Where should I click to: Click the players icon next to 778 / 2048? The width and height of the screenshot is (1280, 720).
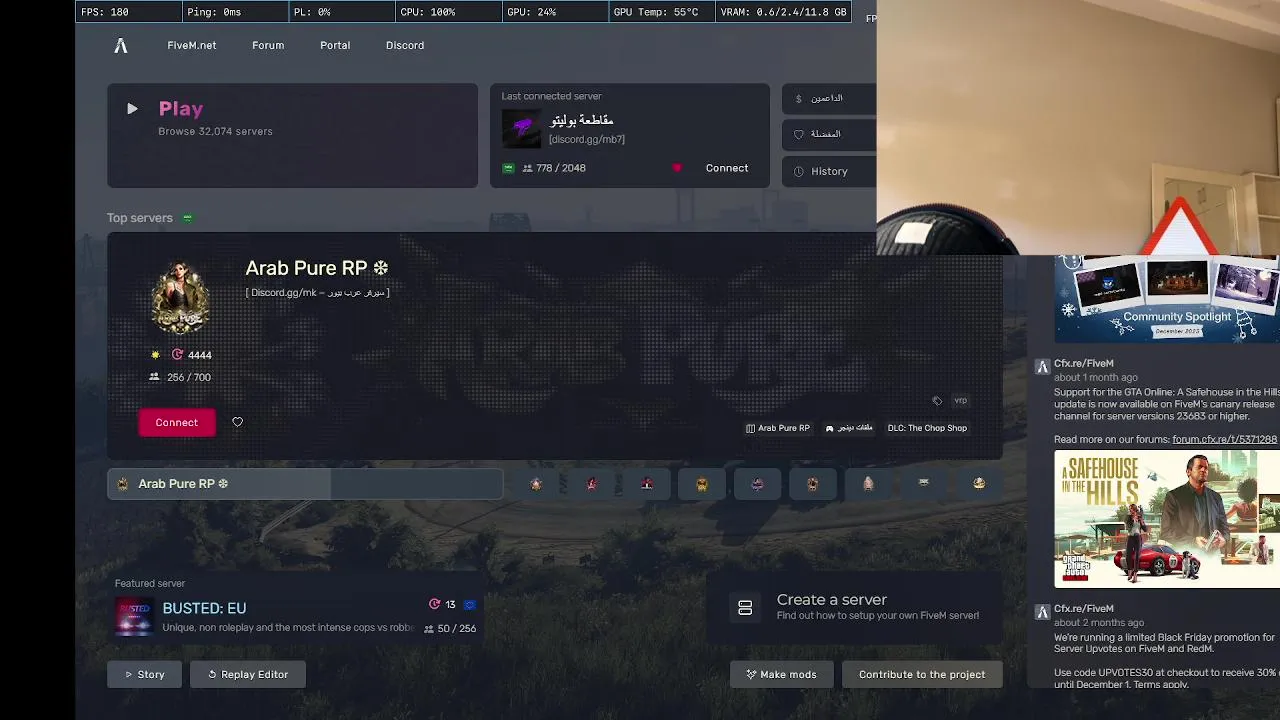coord(527,168)
